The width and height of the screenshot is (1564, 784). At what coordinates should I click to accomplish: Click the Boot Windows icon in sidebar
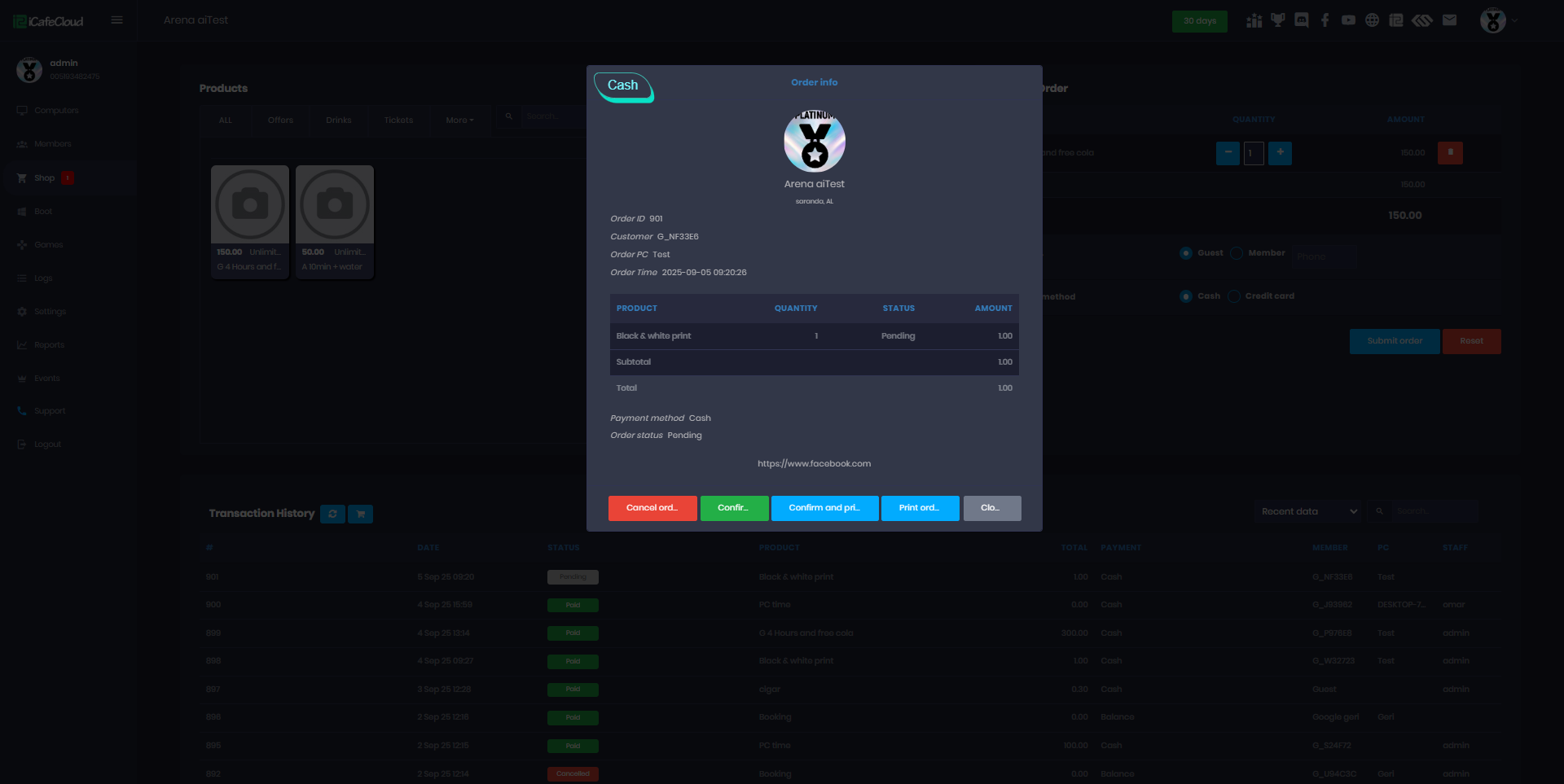tap(22, 212)
